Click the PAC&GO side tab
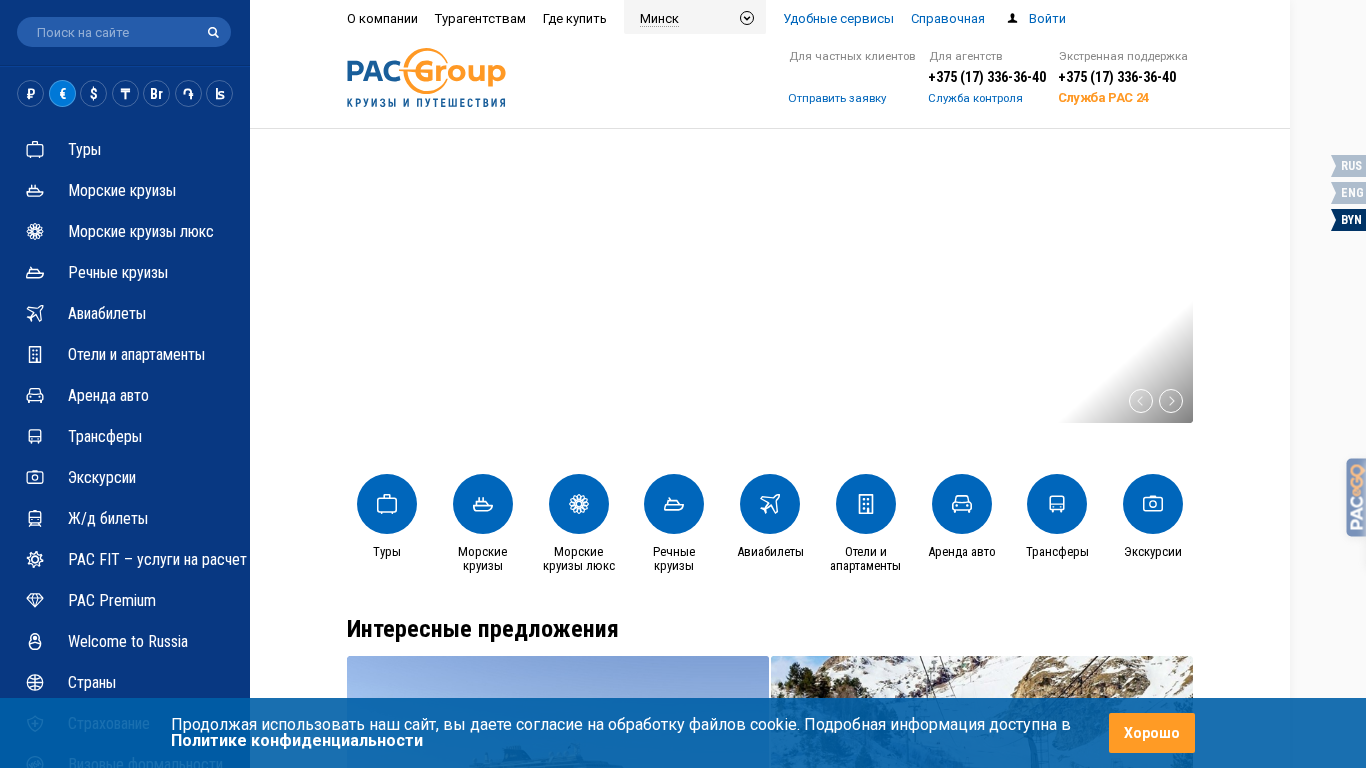Image resolution: width=1366 pixels, height=768 pixels. (1356, 498)
